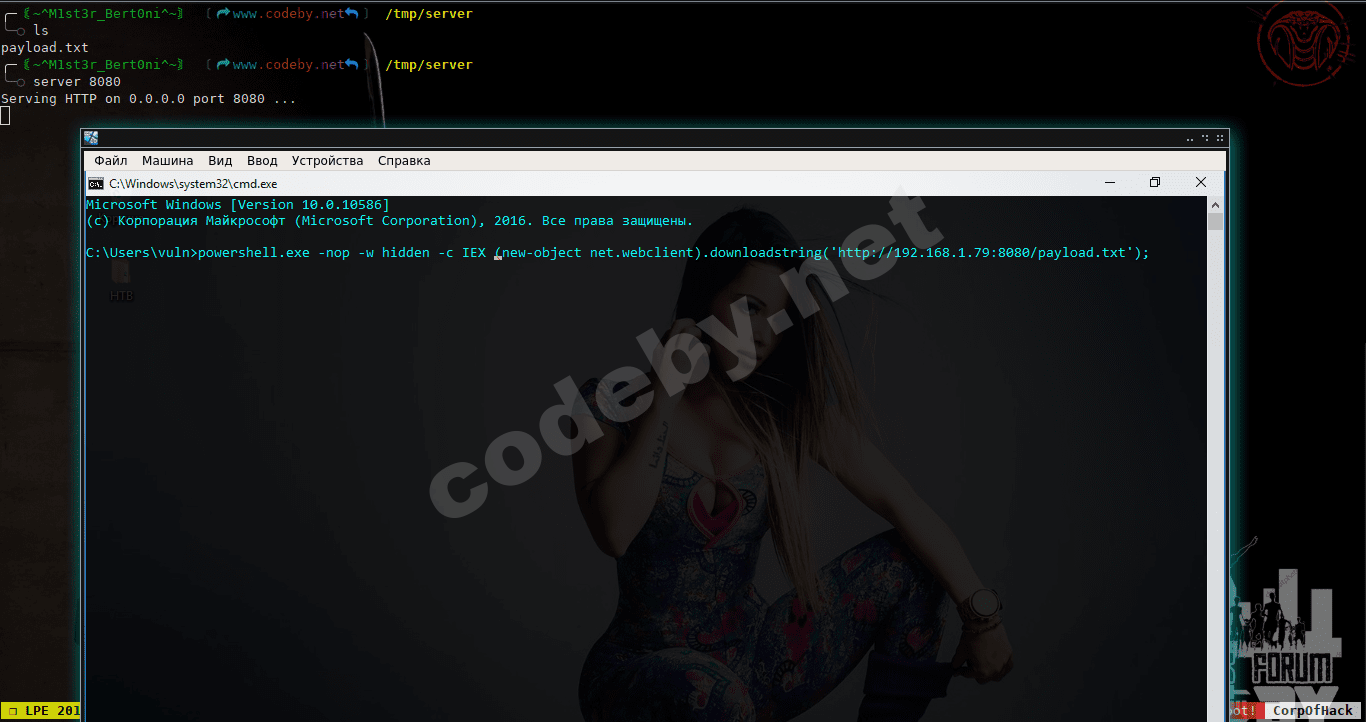Click the Корпорация Майкрософт copyright line
Viewport: 1366px width, 722px height.
390,221
